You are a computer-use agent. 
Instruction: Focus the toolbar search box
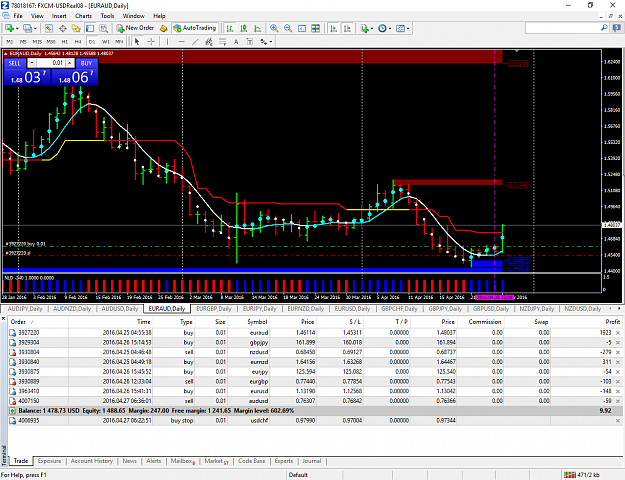563,28
